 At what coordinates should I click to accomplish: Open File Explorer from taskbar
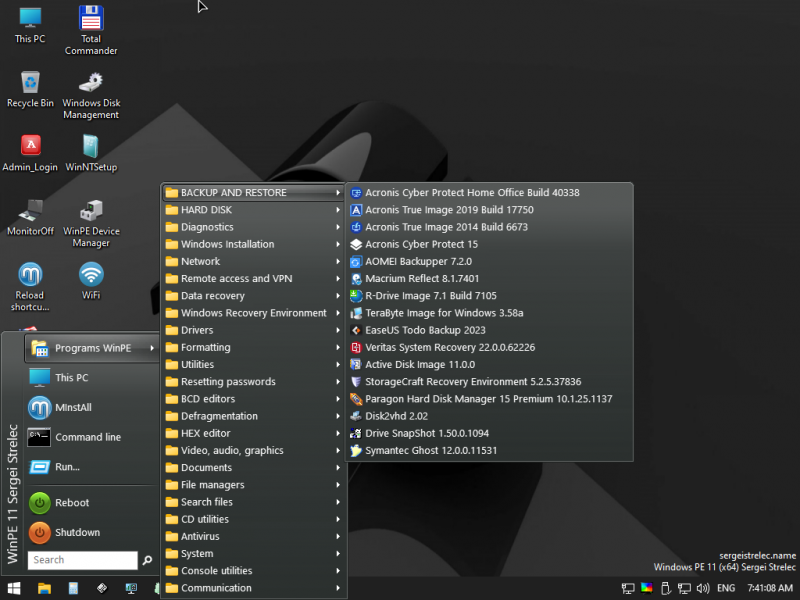(x=44, y=588)
